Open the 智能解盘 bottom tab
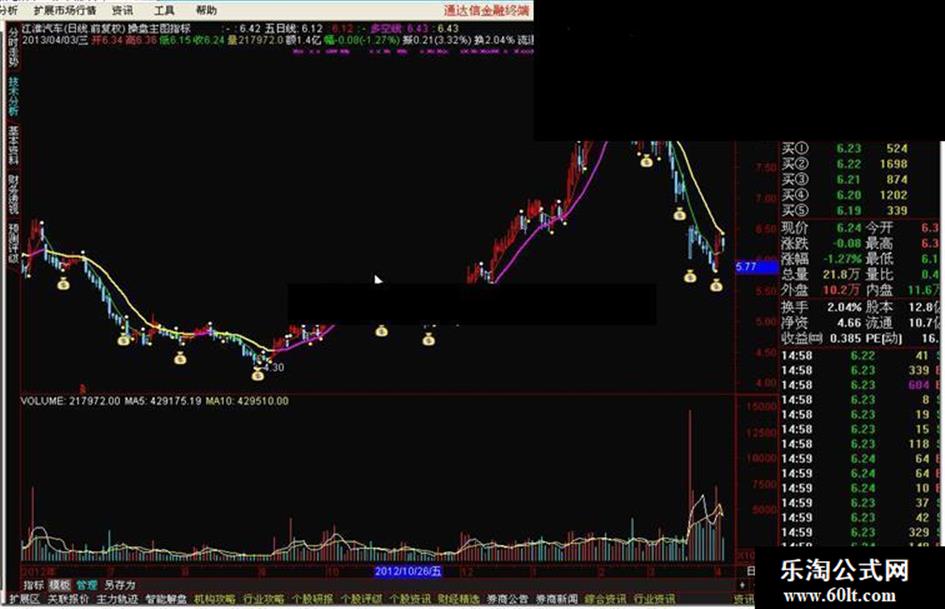Viewport: 945px width, 609px height. (166, 599)
